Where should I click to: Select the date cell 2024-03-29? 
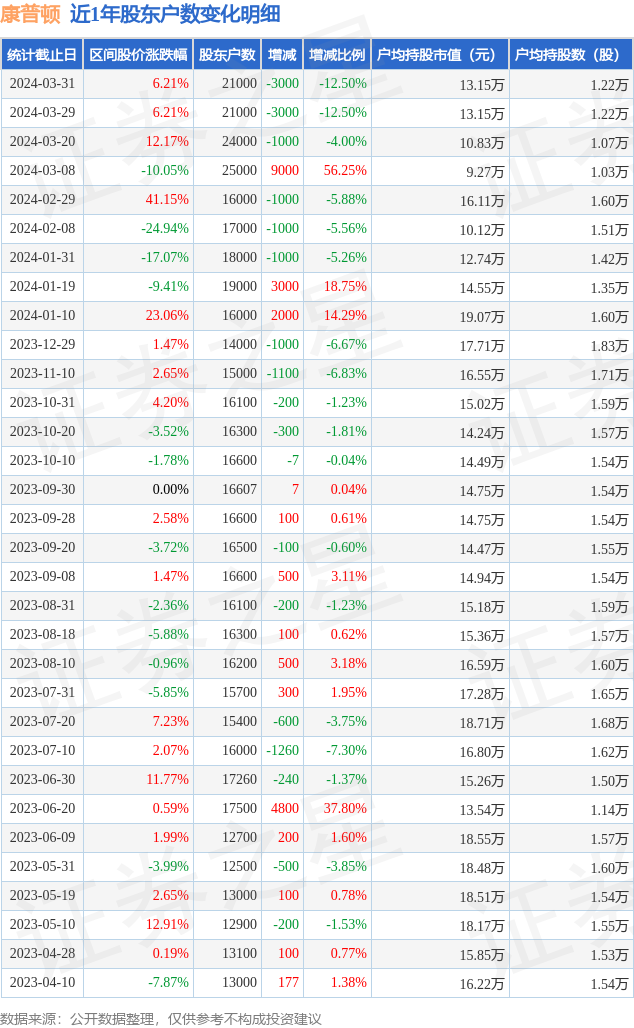point(43,113)
